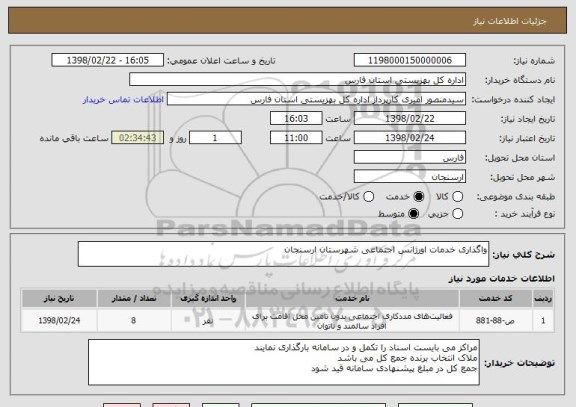The height and width of the screenshot is (407, 576).
Task: Click the نوع فرآیند خرید label
Action: tap(525, 214)
